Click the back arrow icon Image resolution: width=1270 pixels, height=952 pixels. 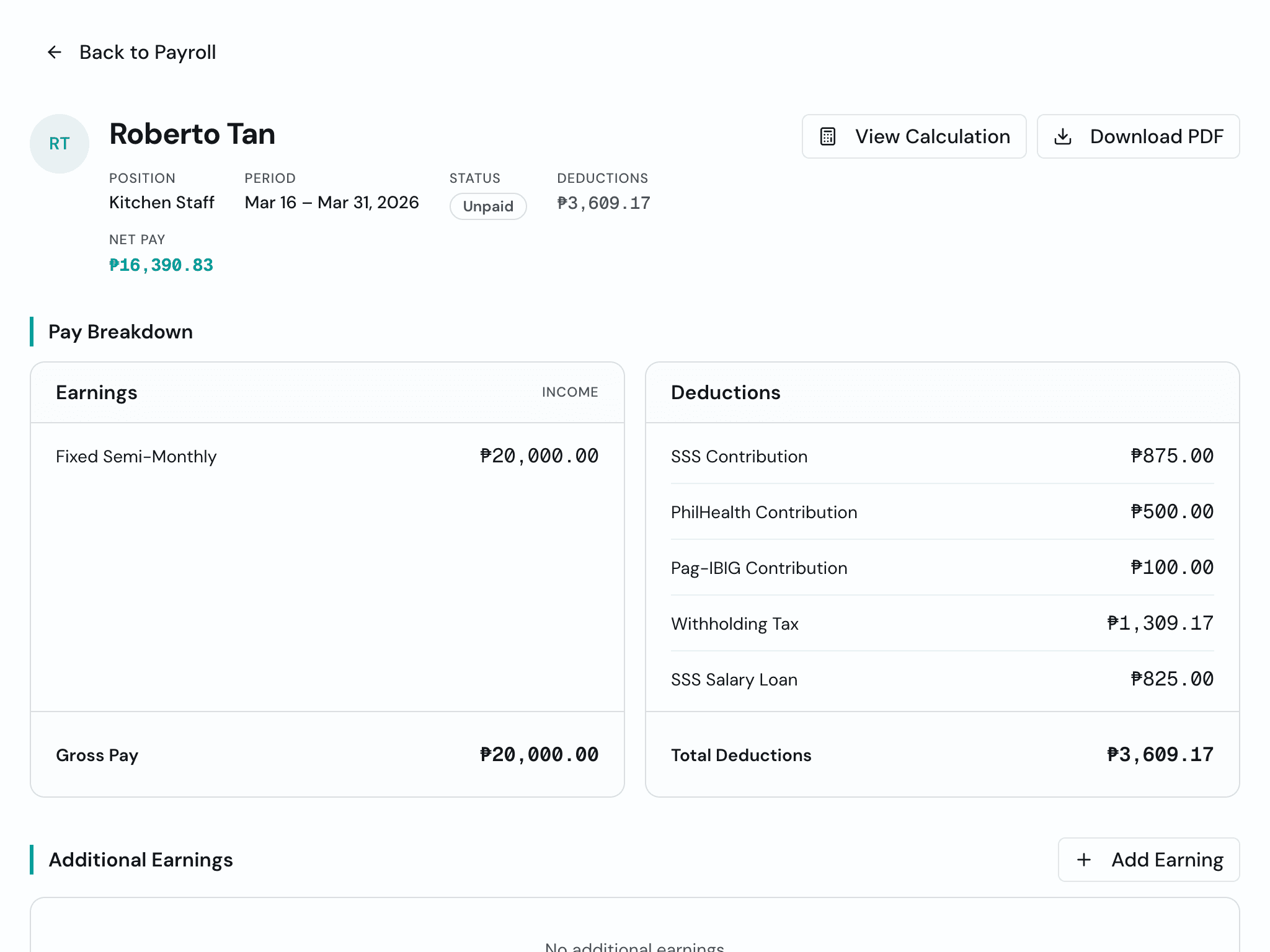[55, 52]
